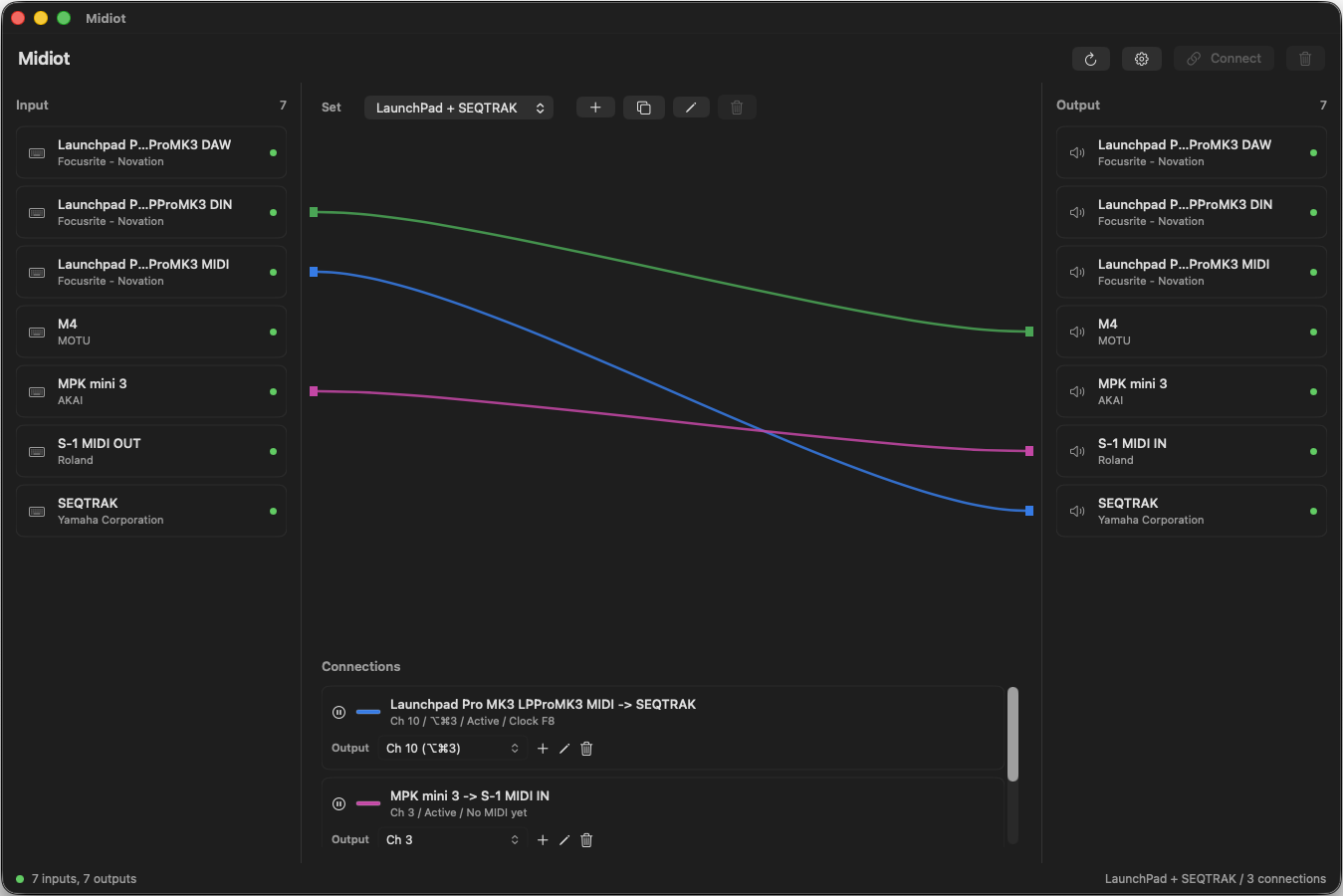Select Launchpad PProMK3 DIN output device
This screenshot has width=1343, height=896.
1192,212
